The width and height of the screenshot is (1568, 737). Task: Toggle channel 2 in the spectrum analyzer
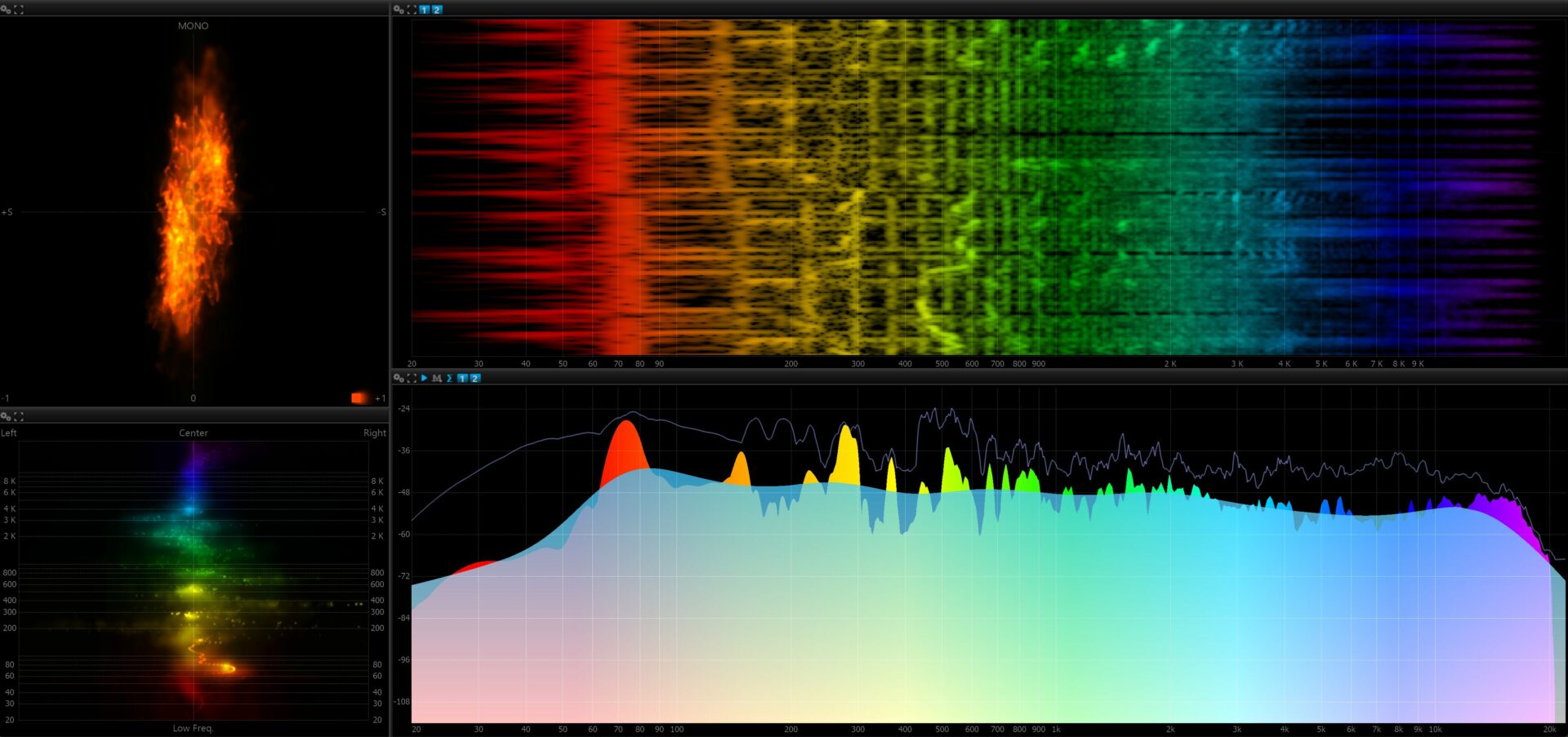click(474, 378)
